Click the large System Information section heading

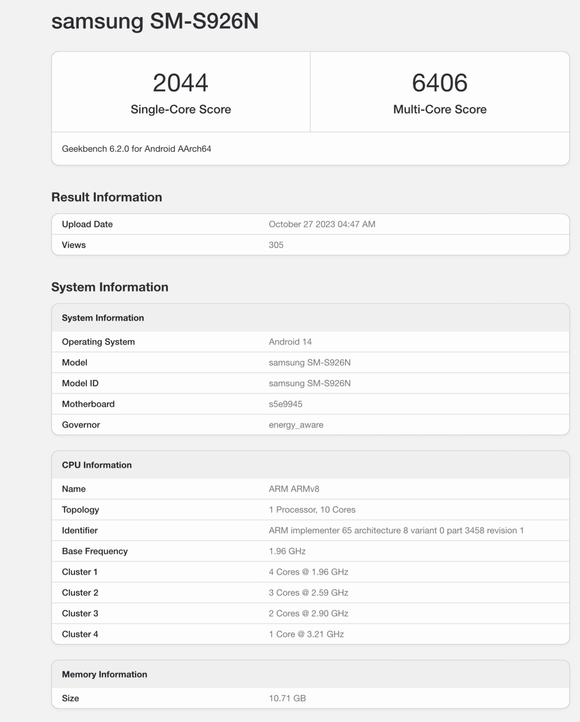[110, 287]
